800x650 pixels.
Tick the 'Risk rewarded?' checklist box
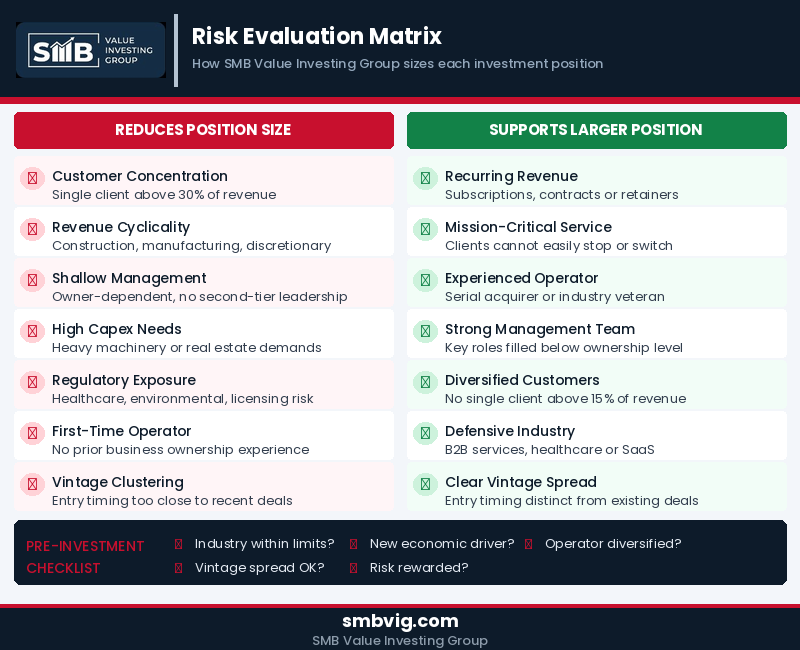[353, 568]
